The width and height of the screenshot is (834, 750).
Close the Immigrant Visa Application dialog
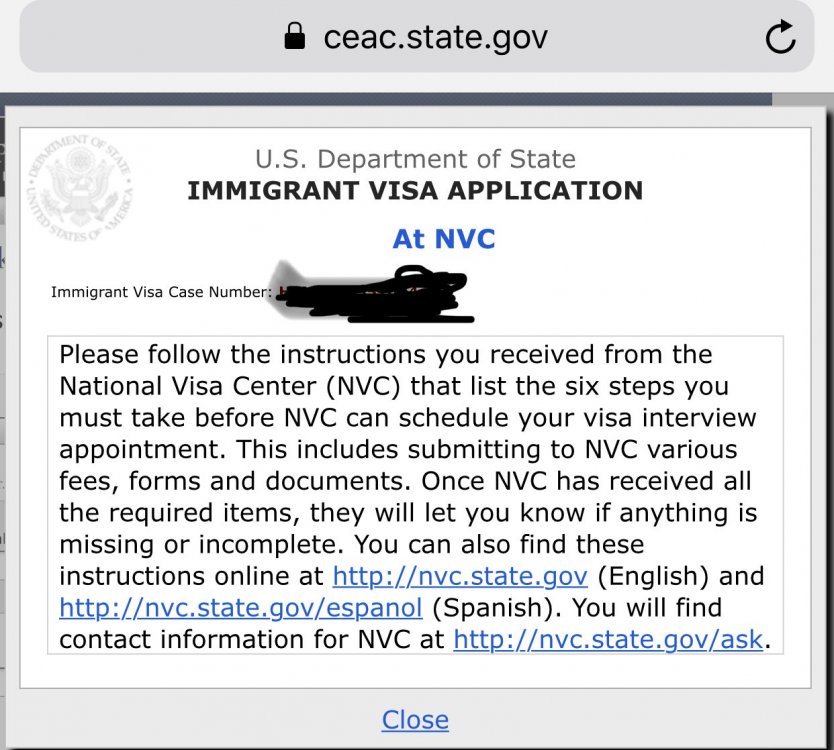coord(415,720)
